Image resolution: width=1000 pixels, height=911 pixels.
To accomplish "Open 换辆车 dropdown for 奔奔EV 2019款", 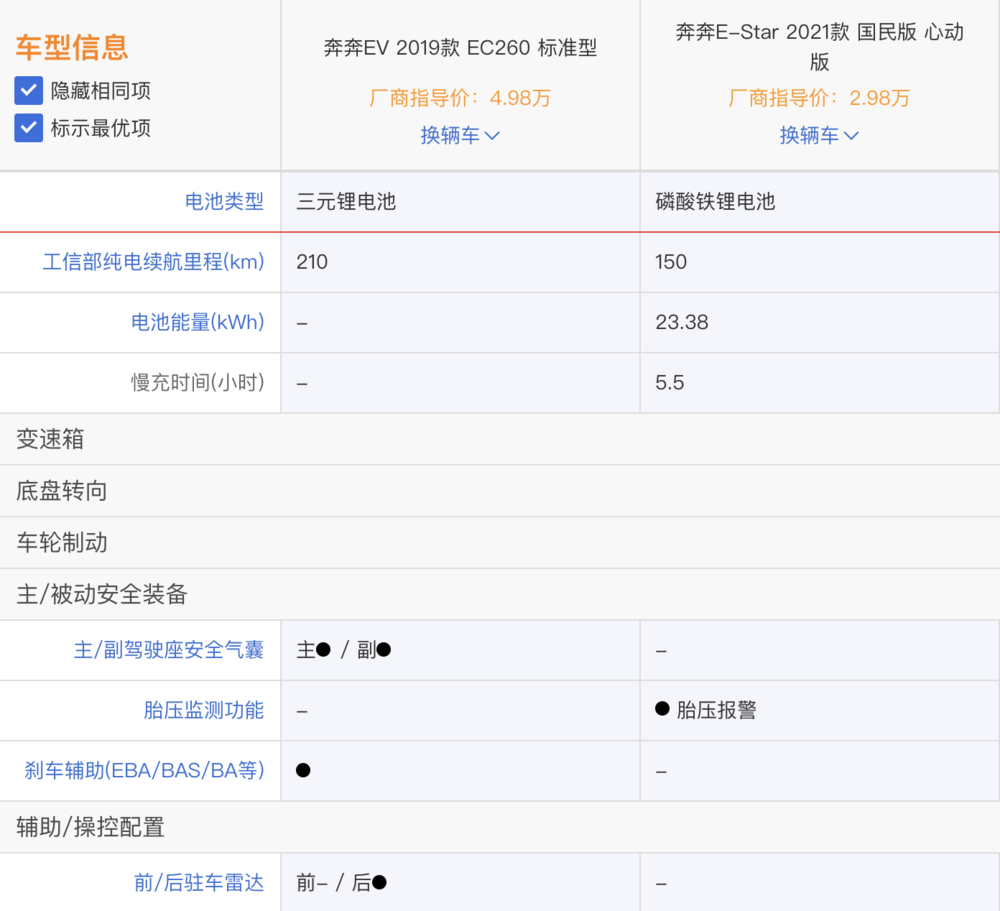I will [460, 135].
